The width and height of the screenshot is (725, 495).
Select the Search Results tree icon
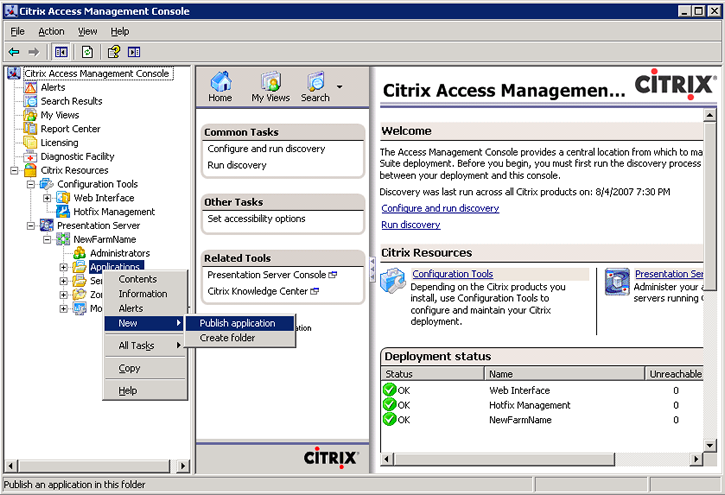pyautogui.click(x=31, y=101)
